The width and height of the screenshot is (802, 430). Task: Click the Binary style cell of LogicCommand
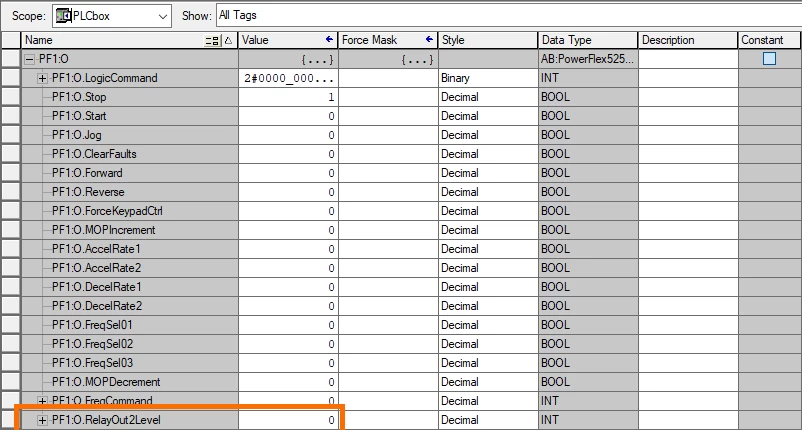487,78
